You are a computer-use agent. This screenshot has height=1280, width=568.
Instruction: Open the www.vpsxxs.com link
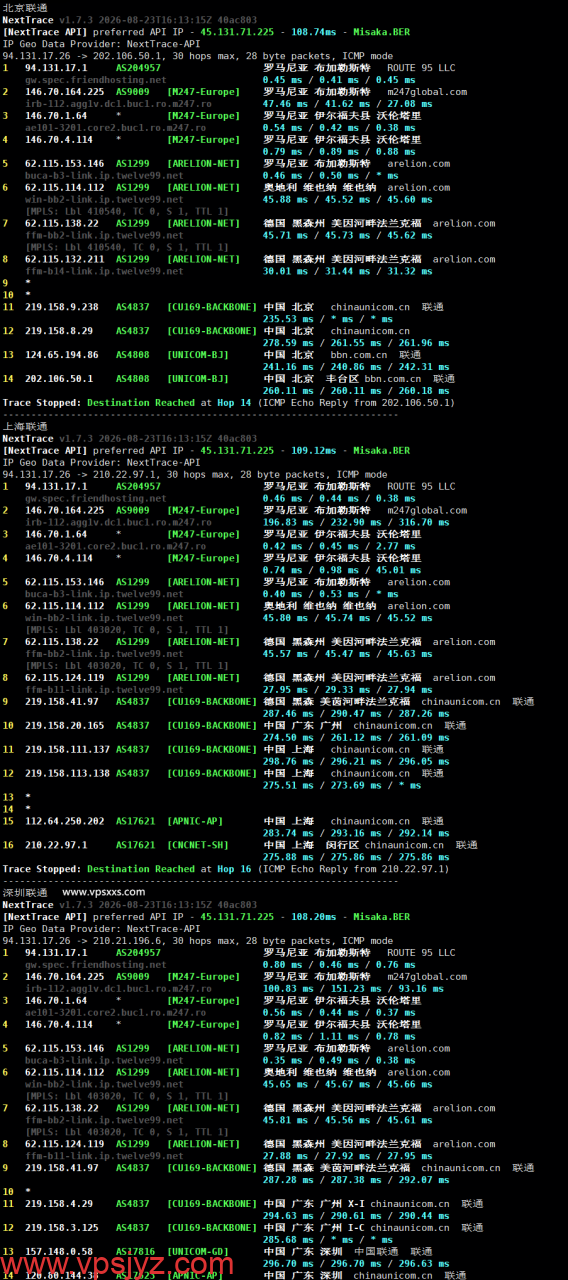103,892
